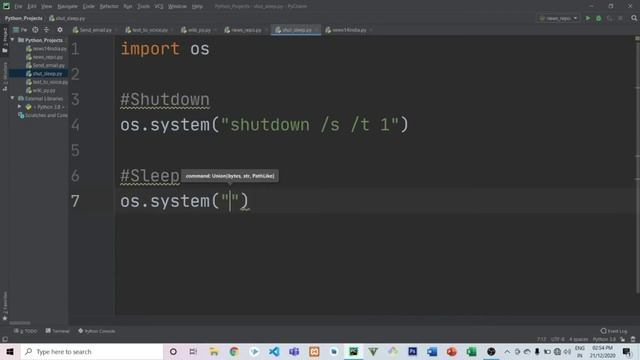The width and height of the screenshot is (640, 360).
Task: Expand the Python 3.8 library node
Action: pyautogui.click(x=19, y=107)
